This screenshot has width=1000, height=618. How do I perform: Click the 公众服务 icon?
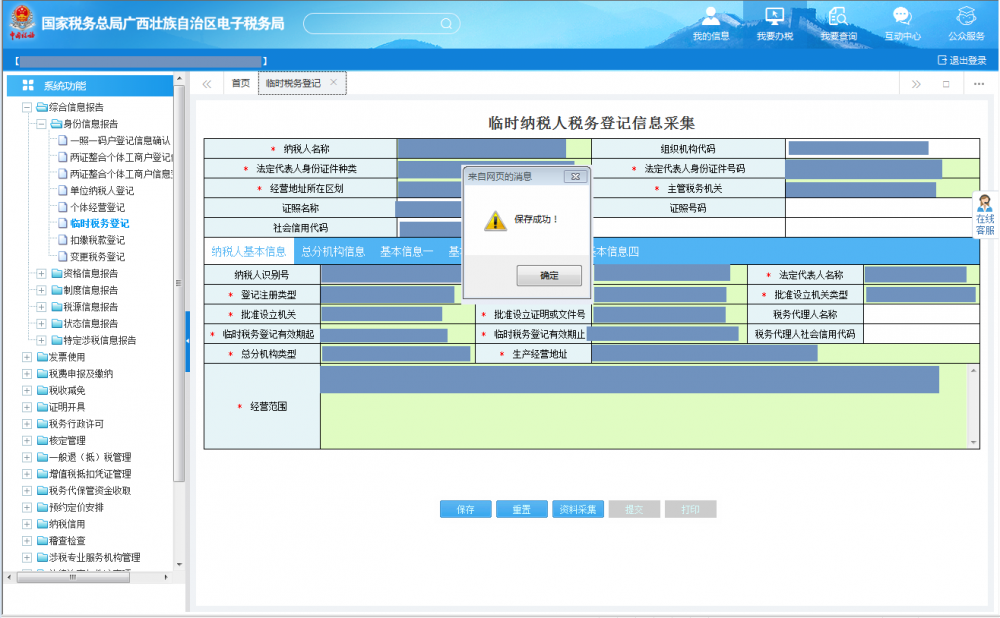point(966,17)
